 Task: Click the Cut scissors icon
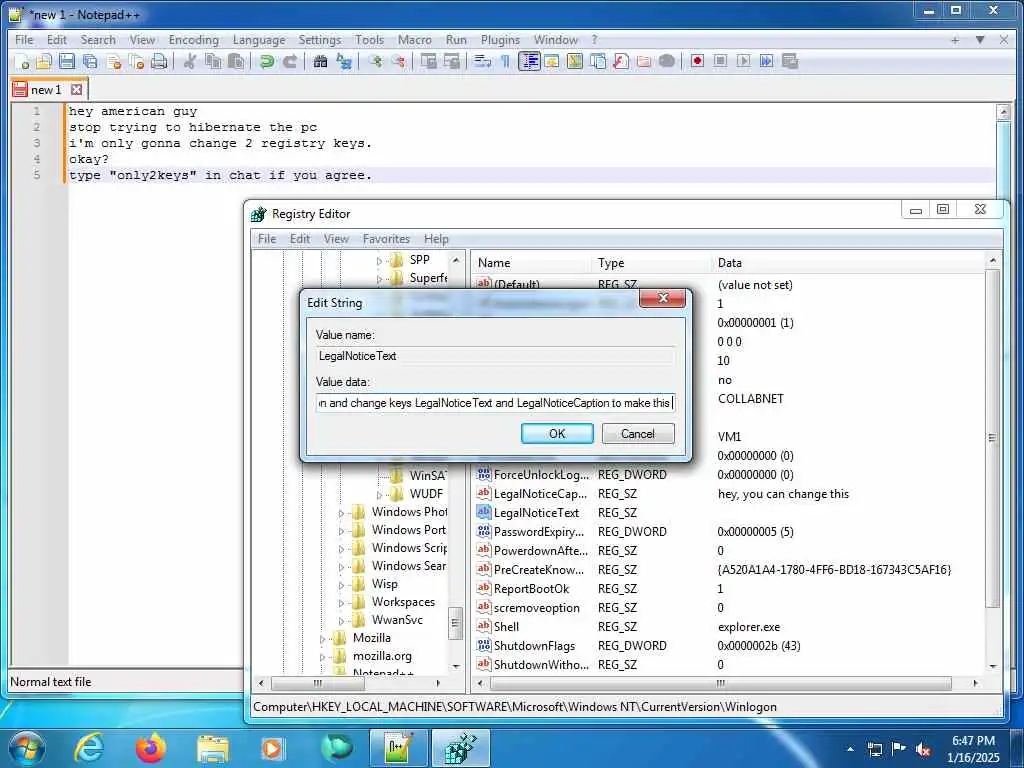190,61
